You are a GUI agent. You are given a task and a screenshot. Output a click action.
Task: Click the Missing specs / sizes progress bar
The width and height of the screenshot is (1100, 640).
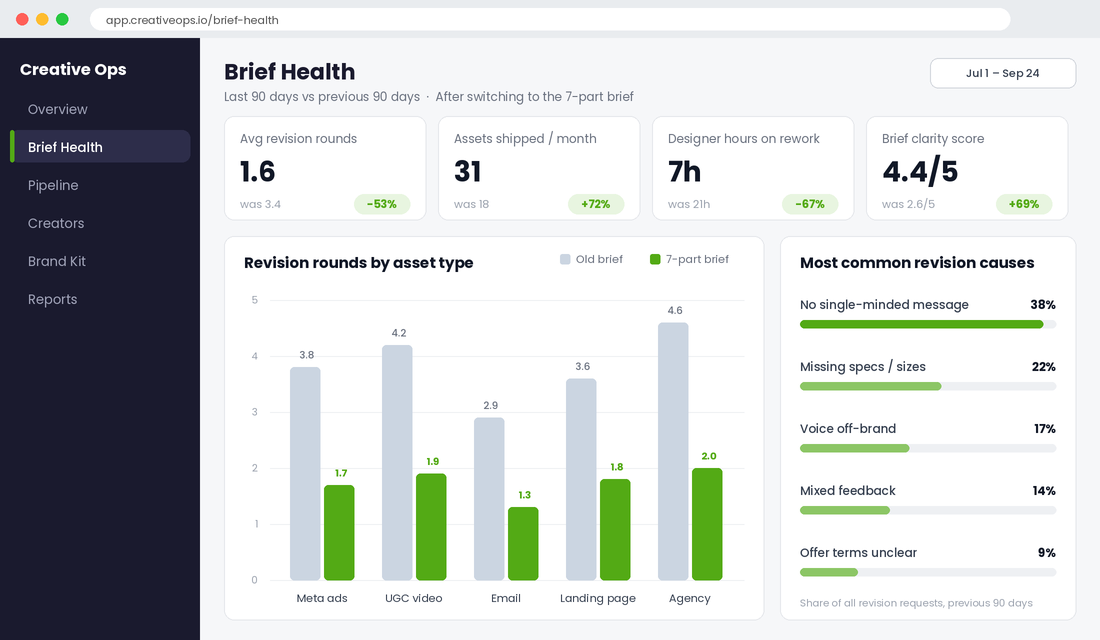927,386
